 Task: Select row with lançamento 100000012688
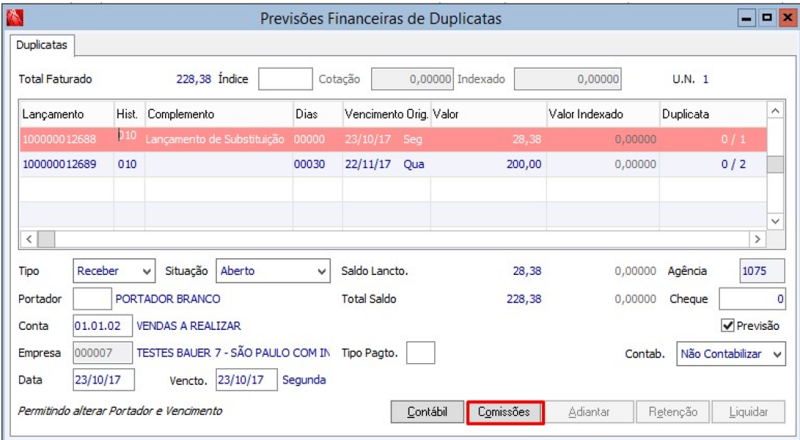(393, 139)
